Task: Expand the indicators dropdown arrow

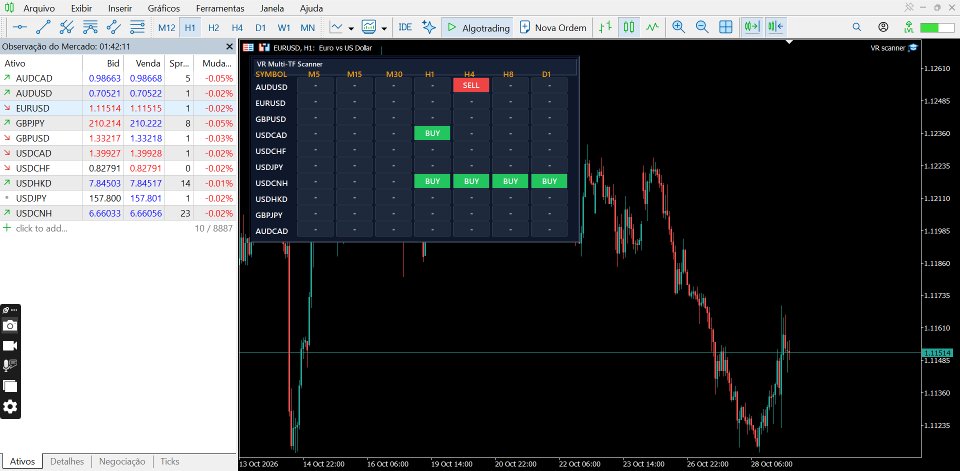Action: click(x=384, y=28)
